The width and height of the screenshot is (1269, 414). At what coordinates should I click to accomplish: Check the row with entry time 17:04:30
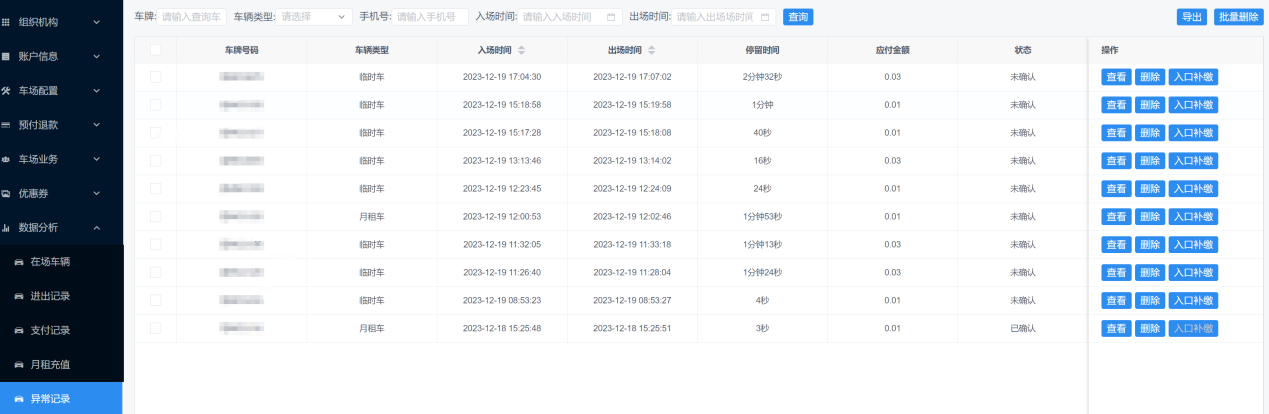pos(155,77)
